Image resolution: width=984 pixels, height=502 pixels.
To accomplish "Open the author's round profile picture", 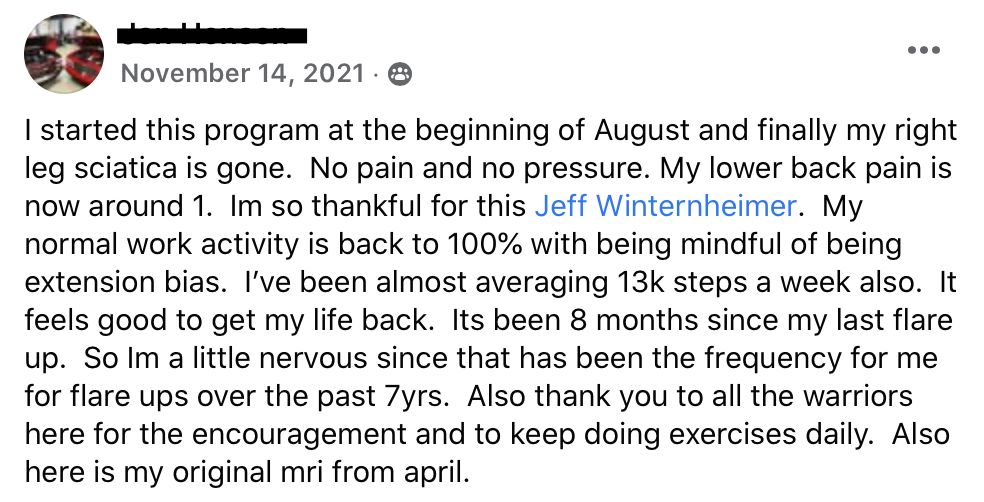I will point(64,54).
